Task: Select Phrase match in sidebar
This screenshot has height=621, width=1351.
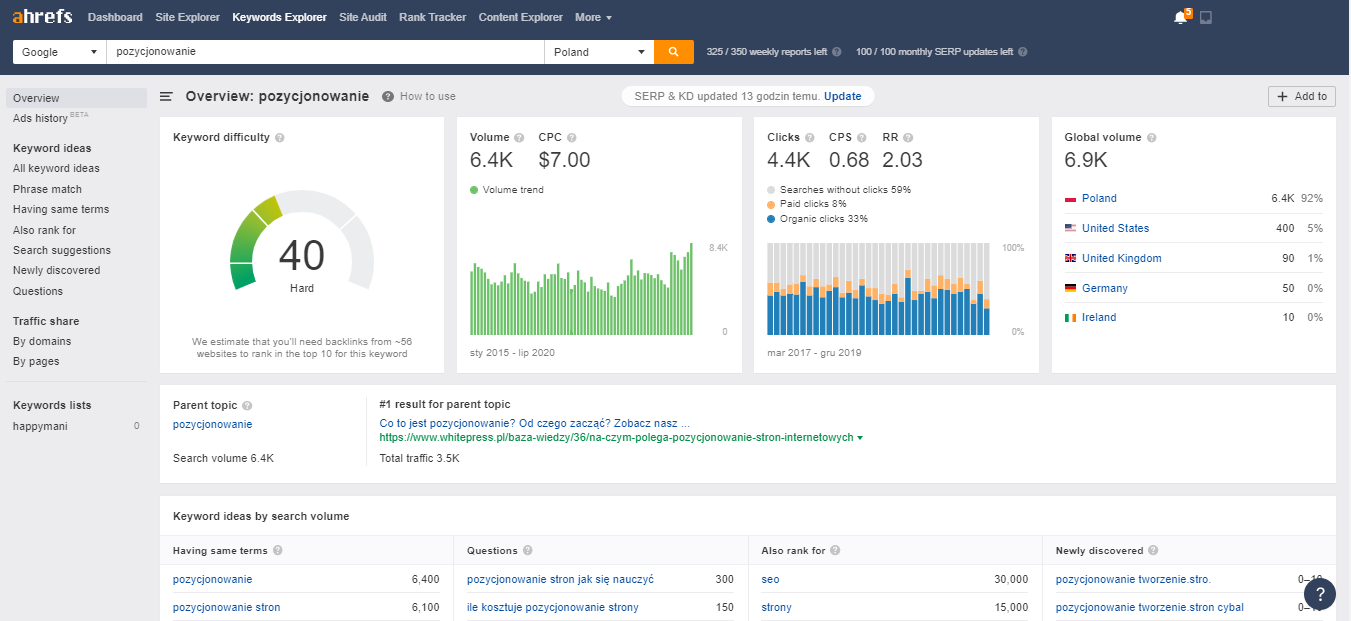Action: [x=47, y=189]
